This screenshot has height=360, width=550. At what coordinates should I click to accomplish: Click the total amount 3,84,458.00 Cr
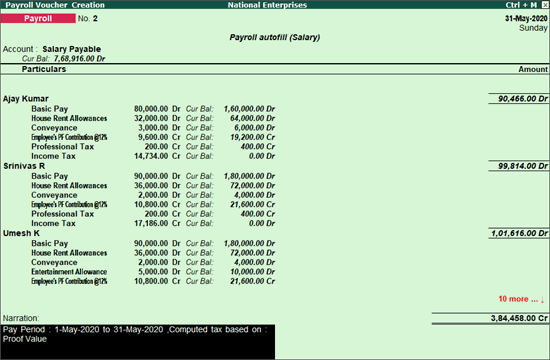519,318
